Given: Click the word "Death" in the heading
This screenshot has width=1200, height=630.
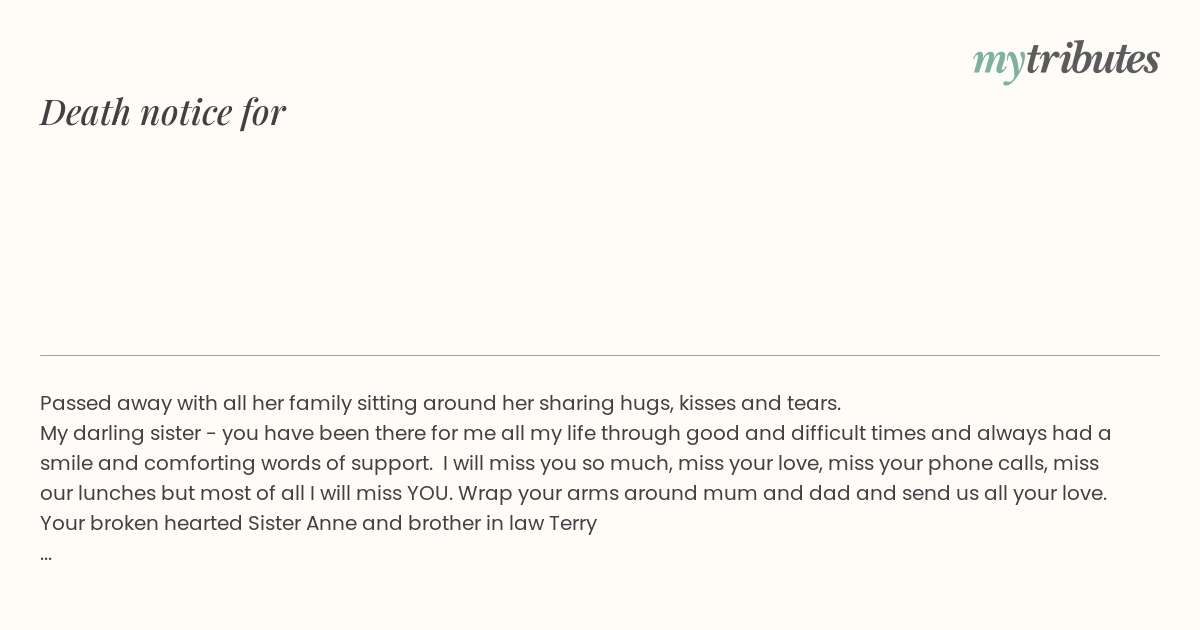Looking at the screenshot, I should coord(86,112).
